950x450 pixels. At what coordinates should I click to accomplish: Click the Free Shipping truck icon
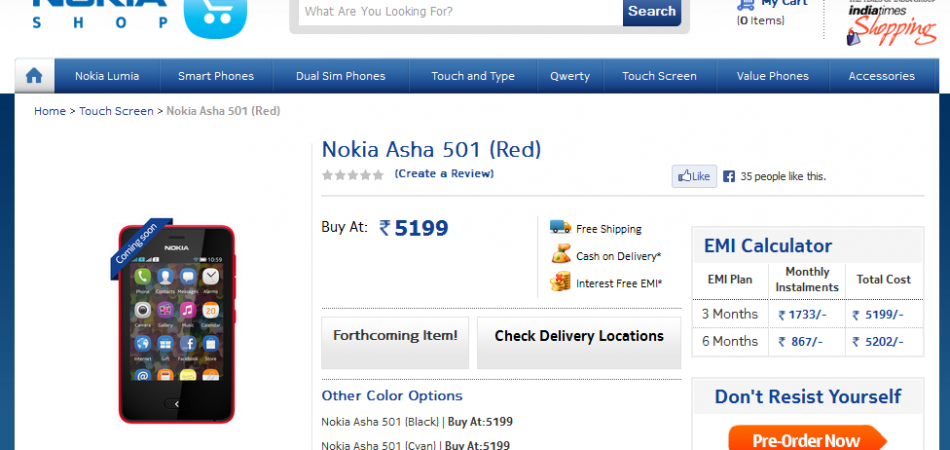pyautogui.click(x=560, y=228)
